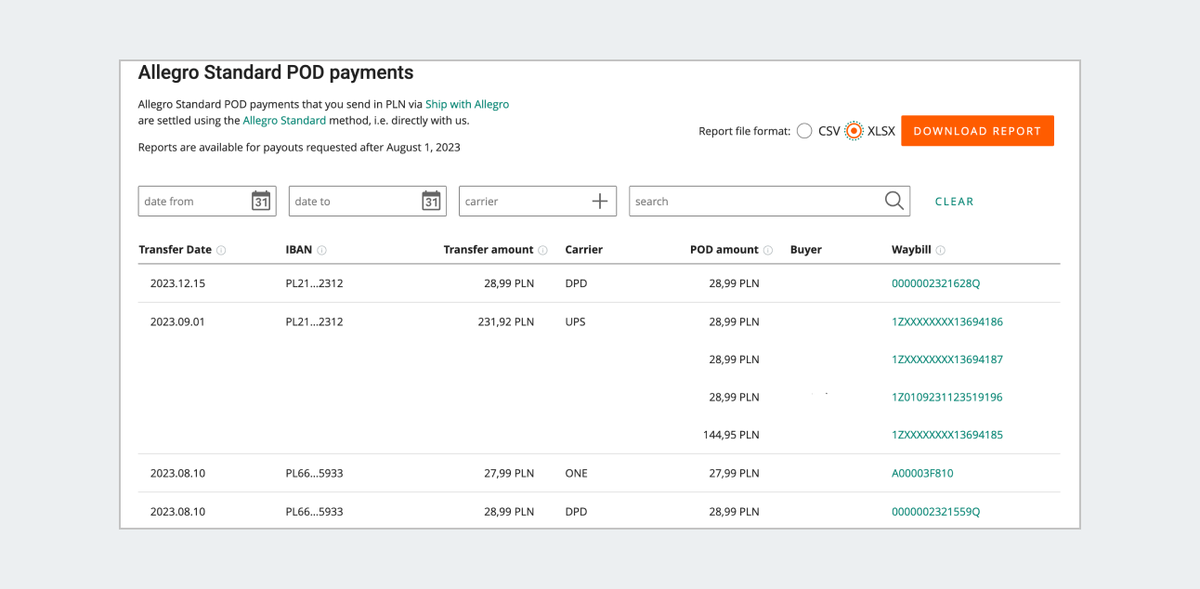
Task: Open the date from calendar icon
Action: [261, 201]
